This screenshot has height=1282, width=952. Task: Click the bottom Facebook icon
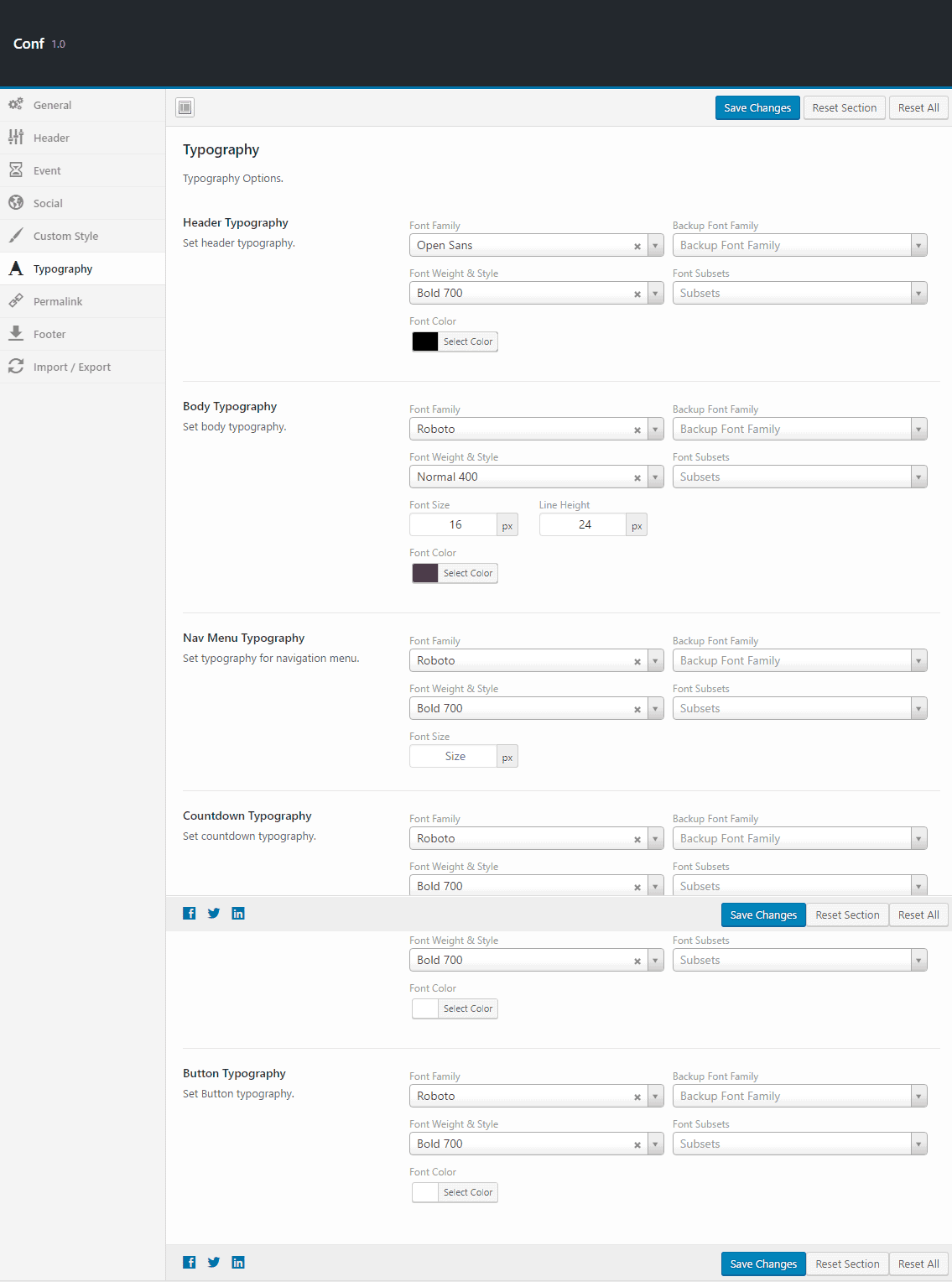pos(190,1263)
